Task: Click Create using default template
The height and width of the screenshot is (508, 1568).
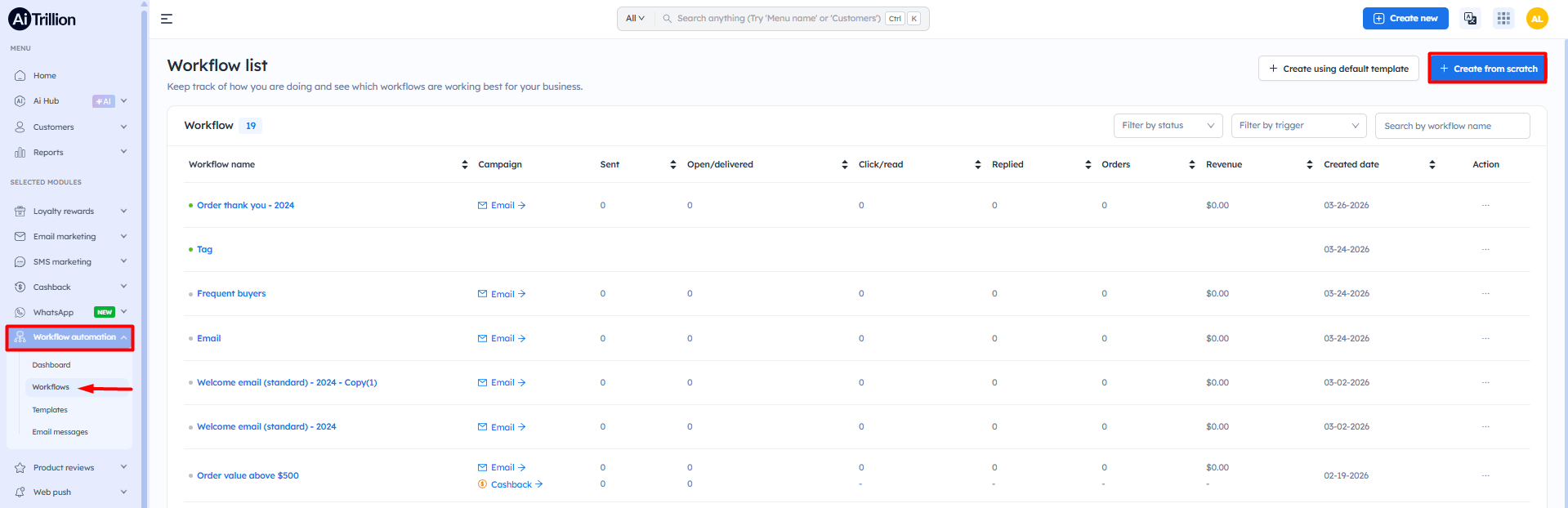Action: 1338,69
